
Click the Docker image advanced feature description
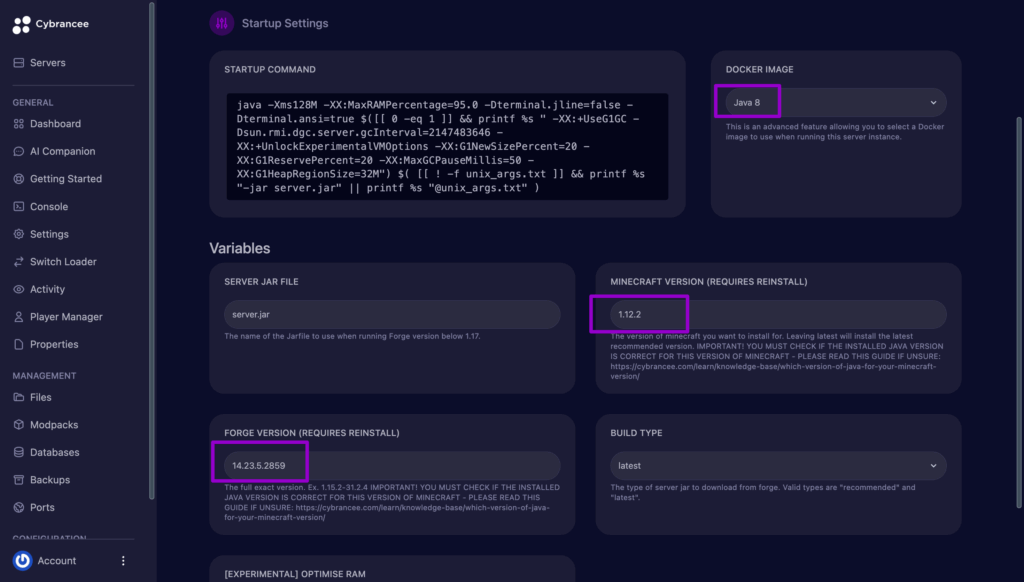835,132
